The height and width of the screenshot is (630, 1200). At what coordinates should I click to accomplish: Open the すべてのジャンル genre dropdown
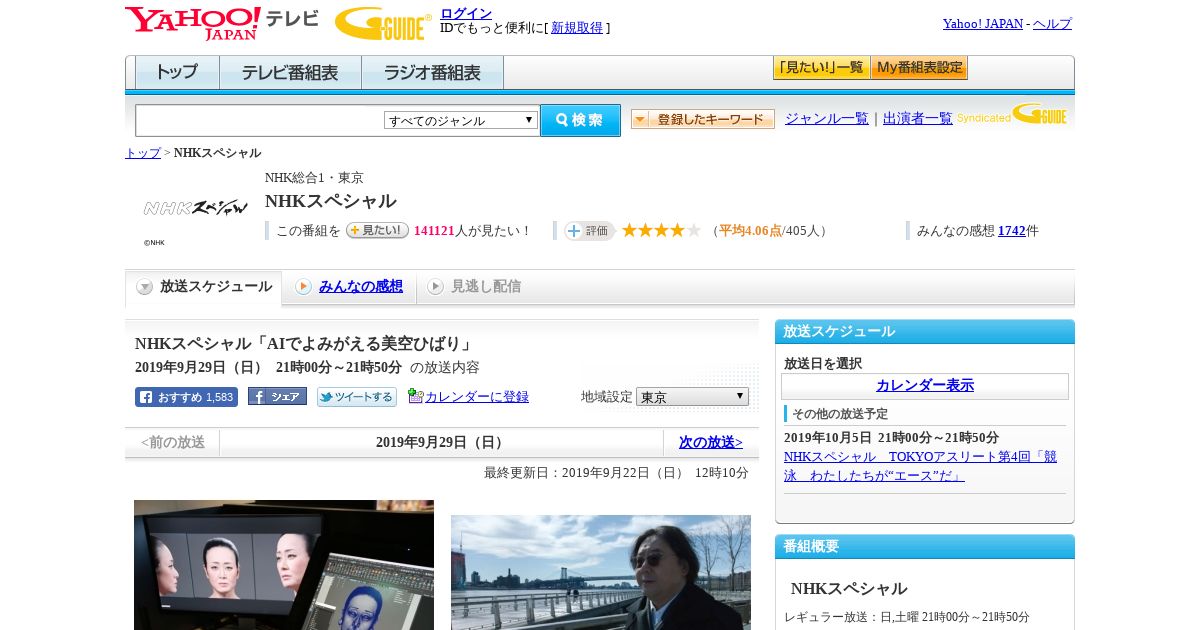tap(461, 120)
